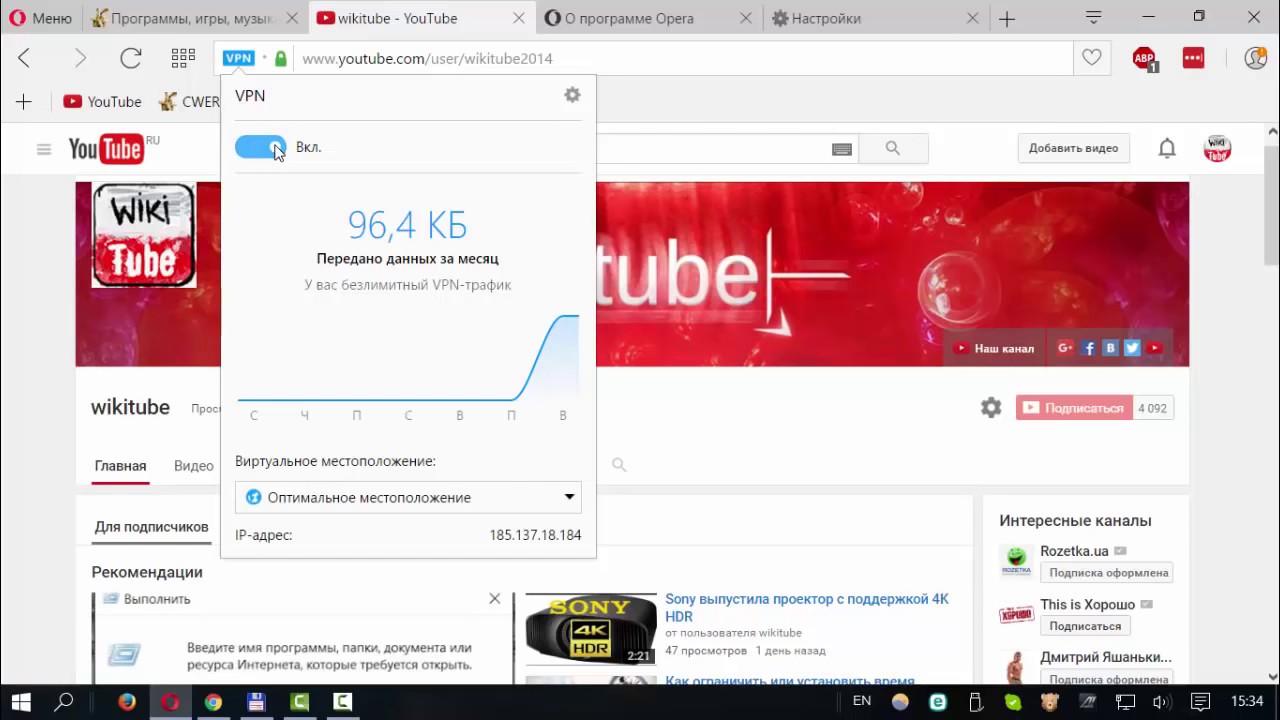This screenshot has width=1280, height=720.
Task: Click the YouTube logo
Action: 106,149
